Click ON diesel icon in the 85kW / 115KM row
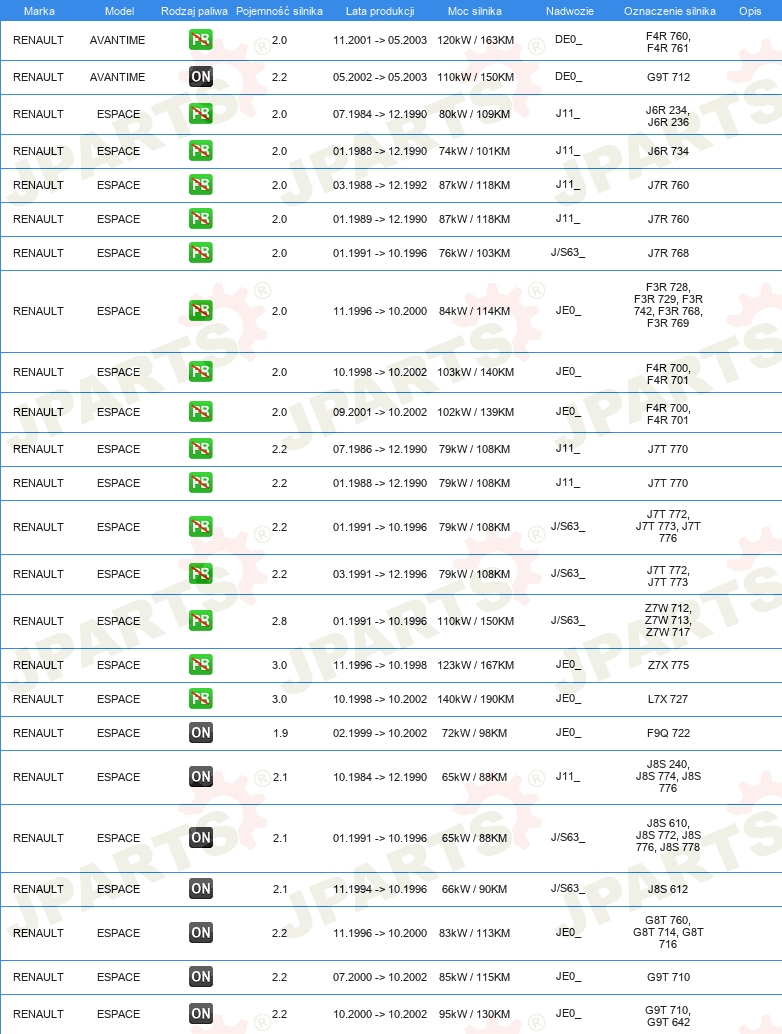Viewport: 782px width, 1034px height. (200, 977)
